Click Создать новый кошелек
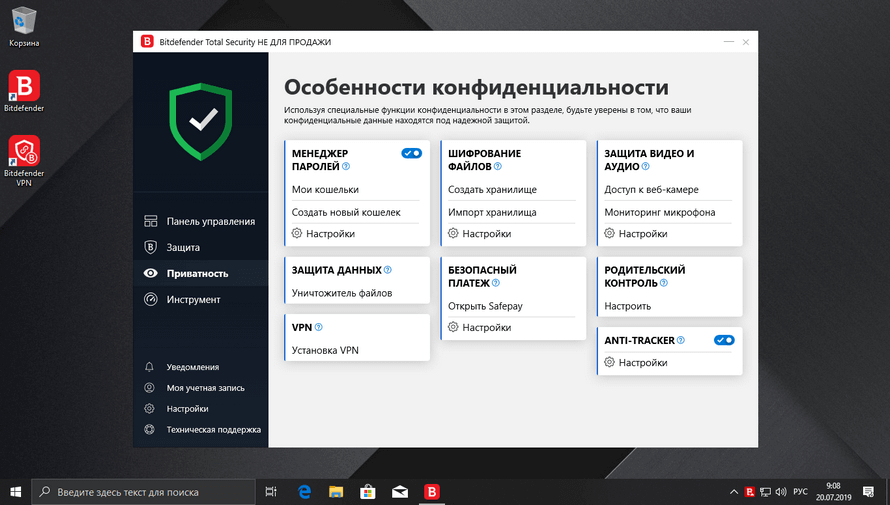The image size is (890, 505). (x=346, y=212)
